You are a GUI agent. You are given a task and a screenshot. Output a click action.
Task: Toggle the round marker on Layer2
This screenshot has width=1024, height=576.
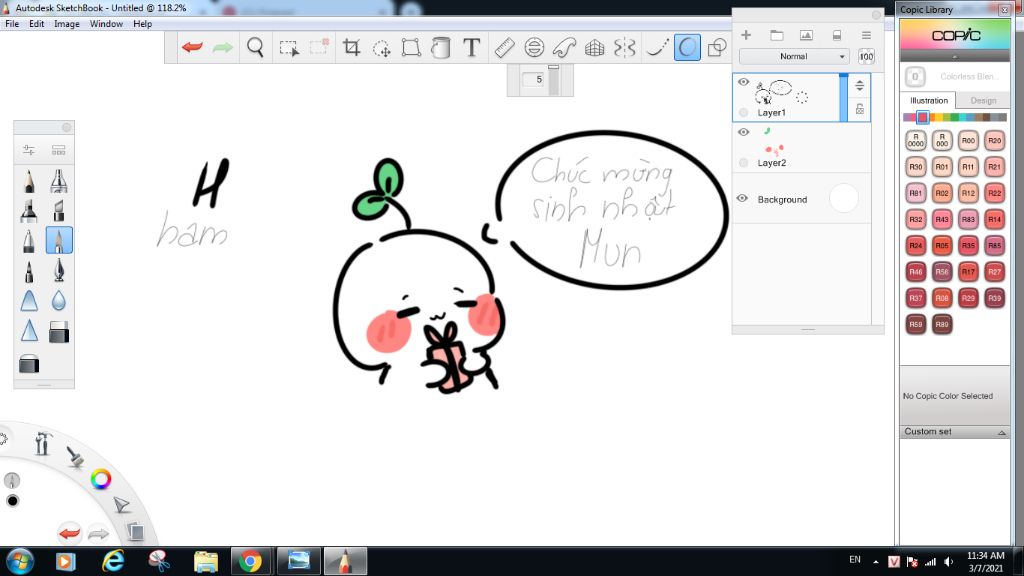tap(743, 163)
